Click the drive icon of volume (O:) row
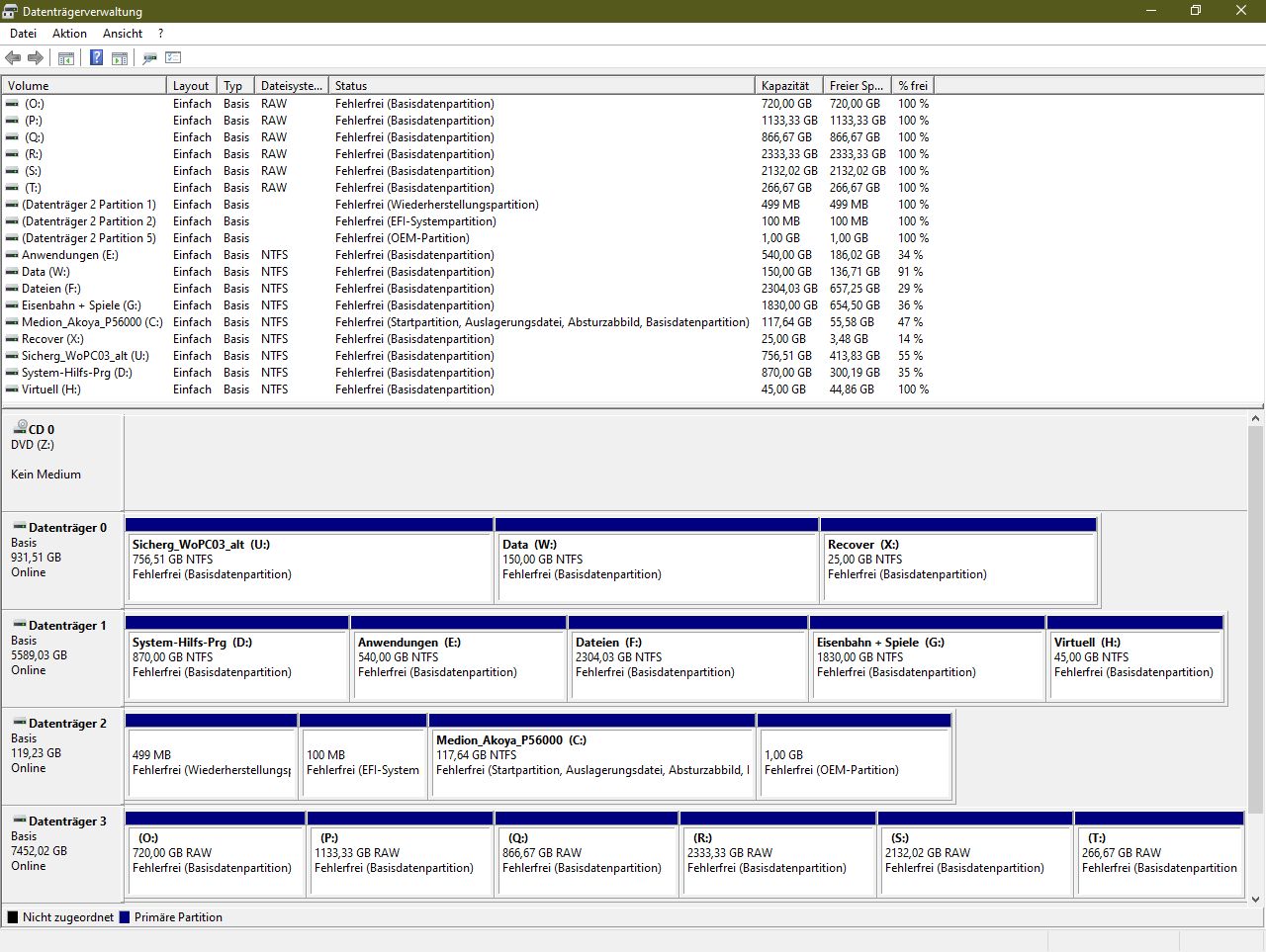 [12, 103]
